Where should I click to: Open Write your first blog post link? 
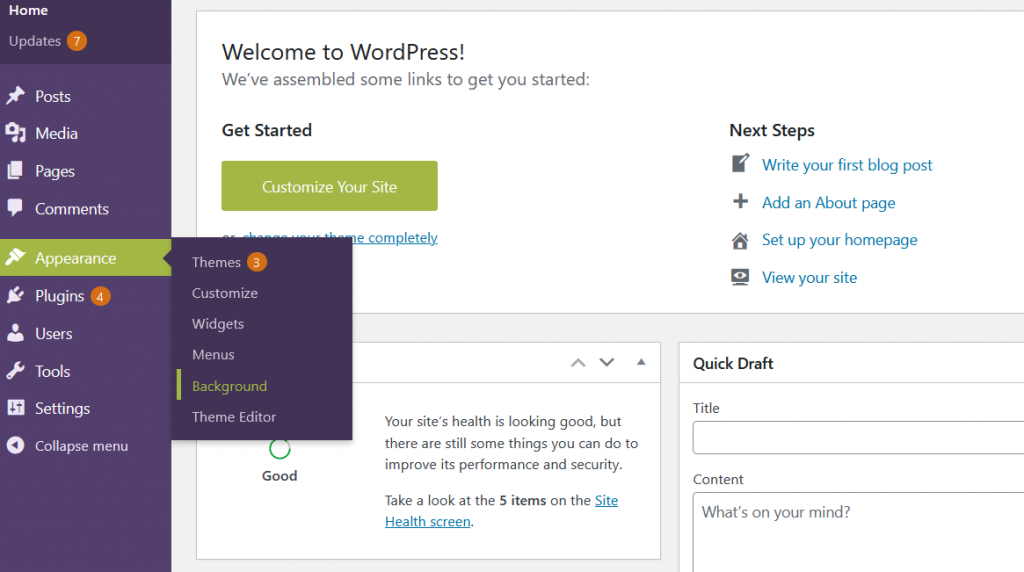pyautogui.click(x=847, y=165)
